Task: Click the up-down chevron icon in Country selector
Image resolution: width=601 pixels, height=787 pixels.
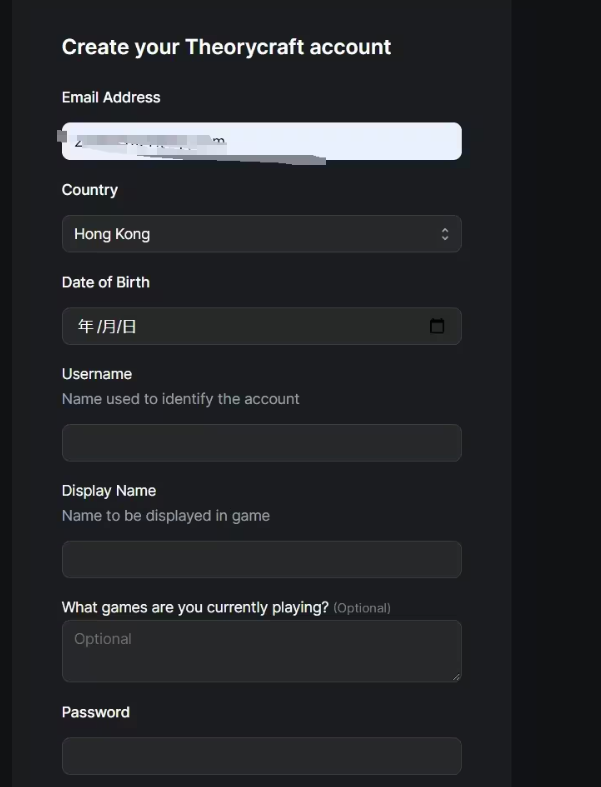Action: click(445, 234)
